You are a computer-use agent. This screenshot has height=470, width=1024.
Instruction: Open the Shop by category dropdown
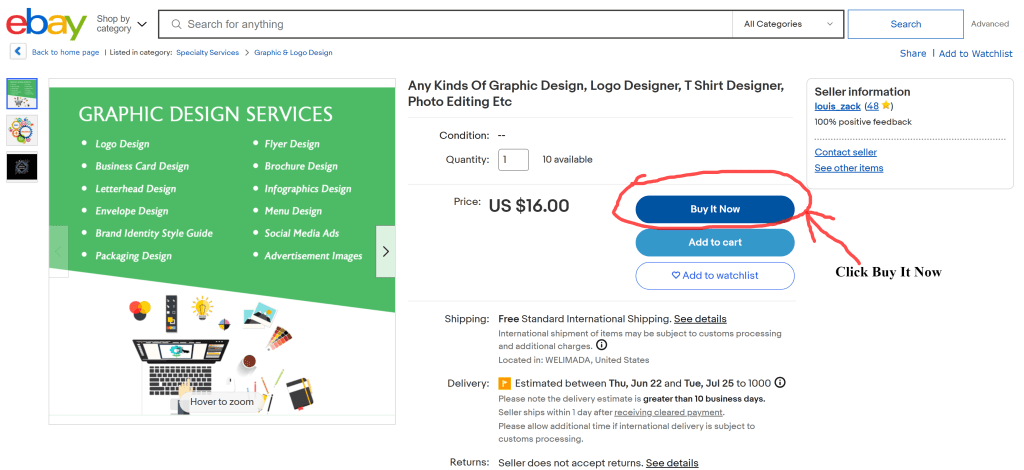tap(121, 24)
